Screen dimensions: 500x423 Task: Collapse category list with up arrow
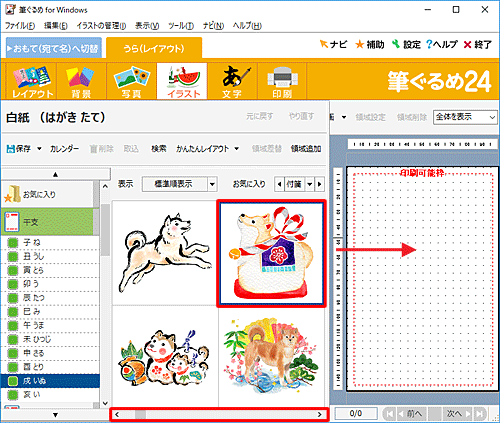click(55, 174)
